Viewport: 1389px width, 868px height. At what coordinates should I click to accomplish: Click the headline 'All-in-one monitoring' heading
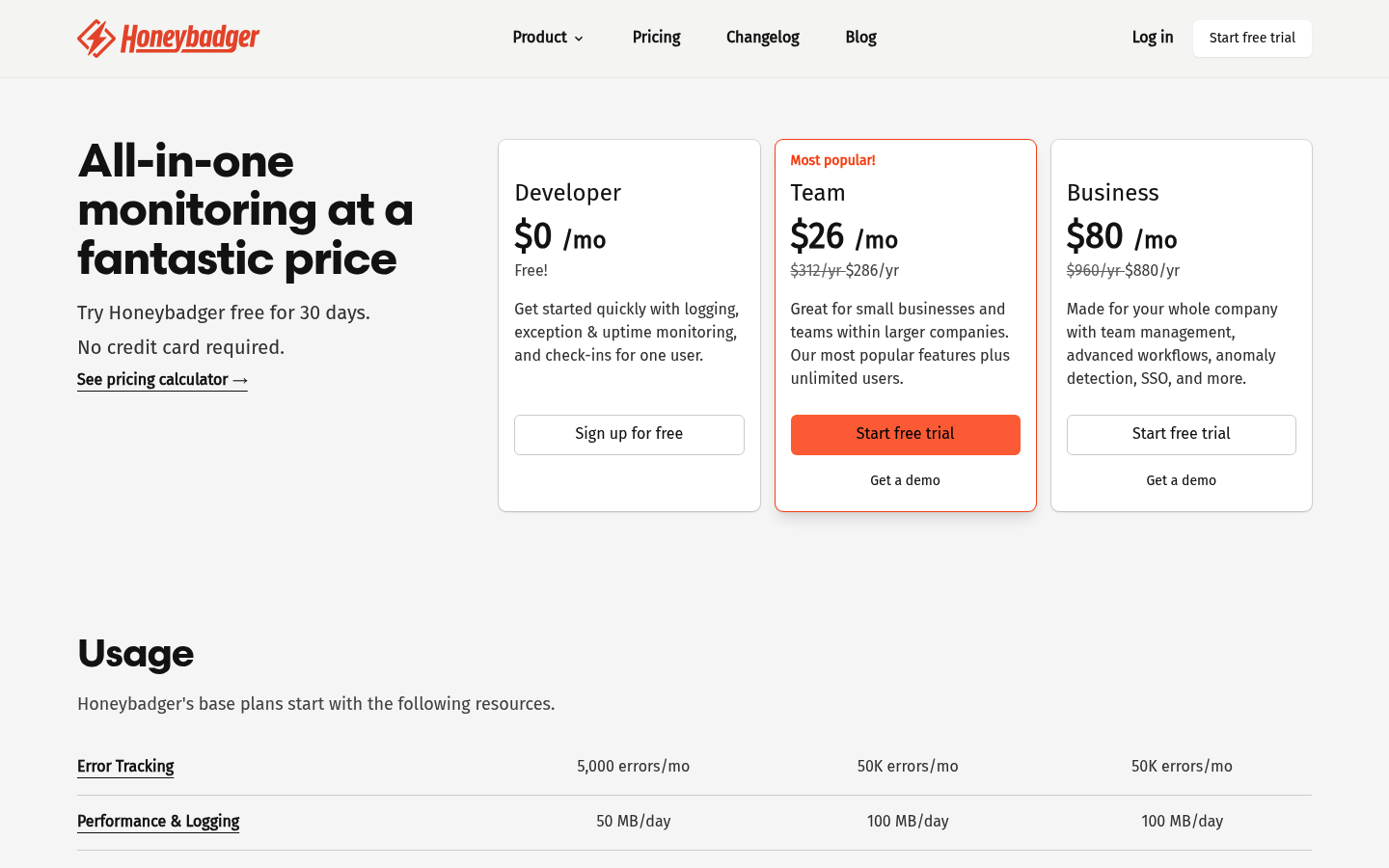pos(245,210)
